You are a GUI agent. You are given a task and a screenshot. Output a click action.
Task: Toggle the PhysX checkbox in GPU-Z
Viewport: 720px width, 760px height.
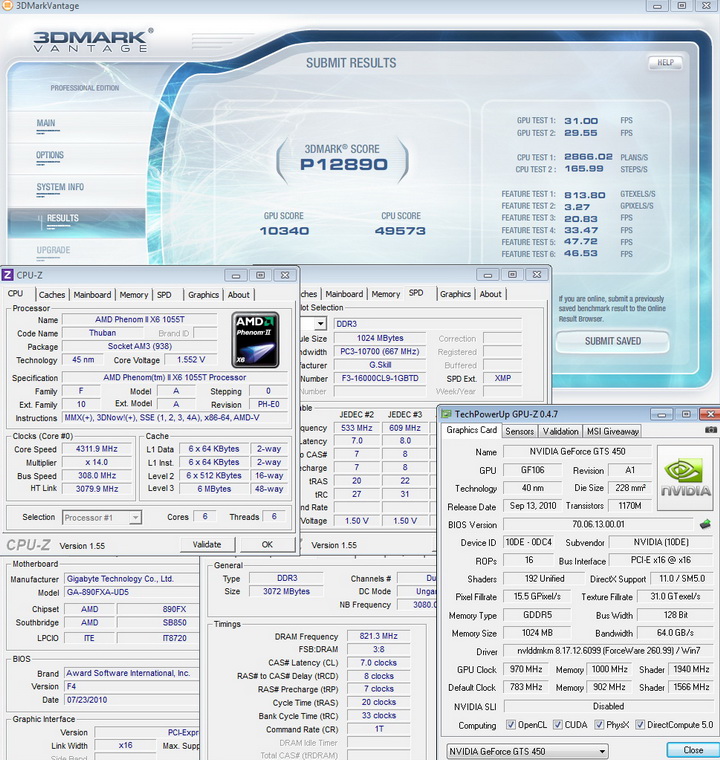(599, 725)
